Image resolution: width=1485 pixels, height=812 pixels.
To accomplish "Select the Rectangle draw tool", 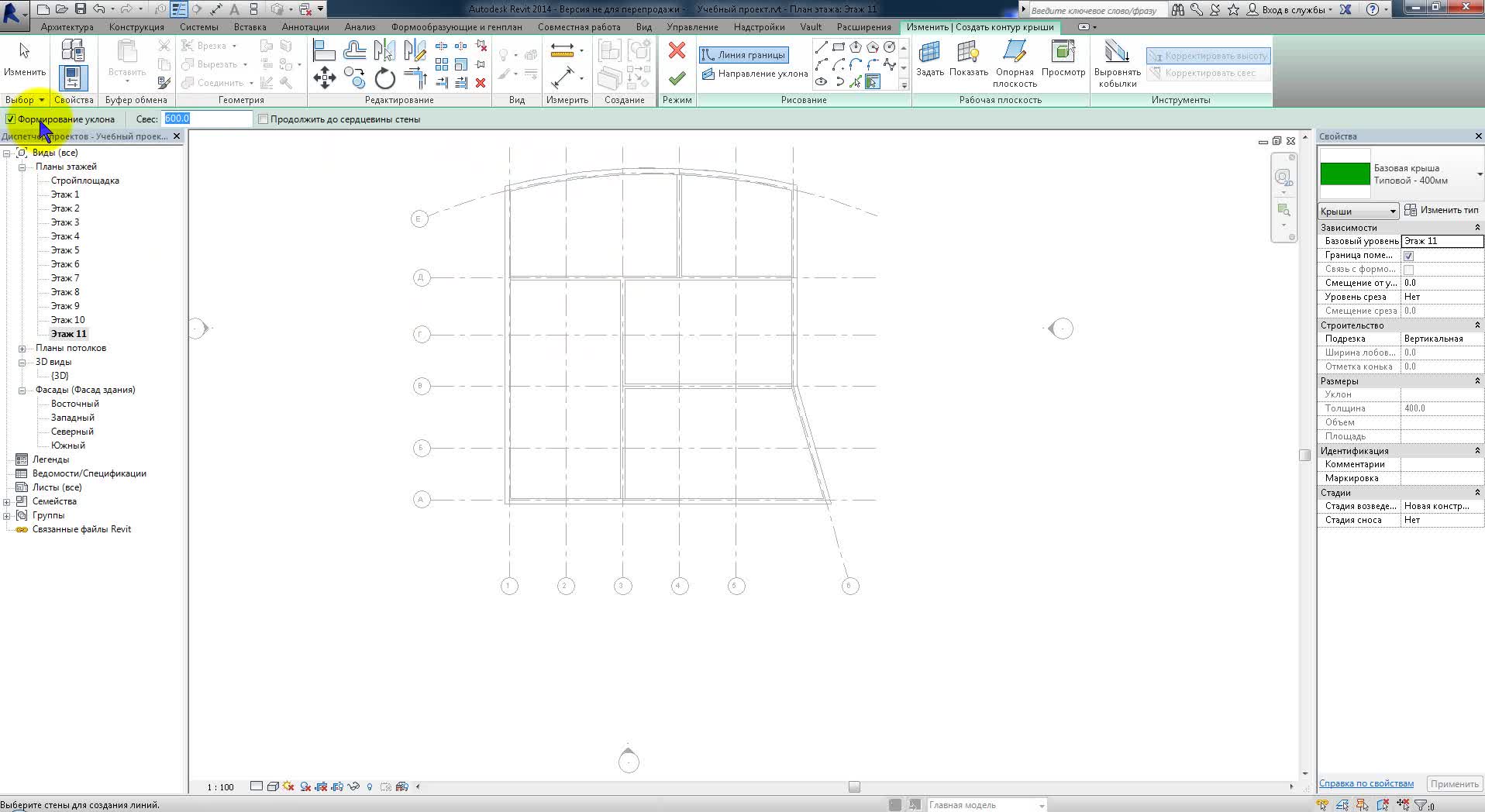I will point(839,47).
